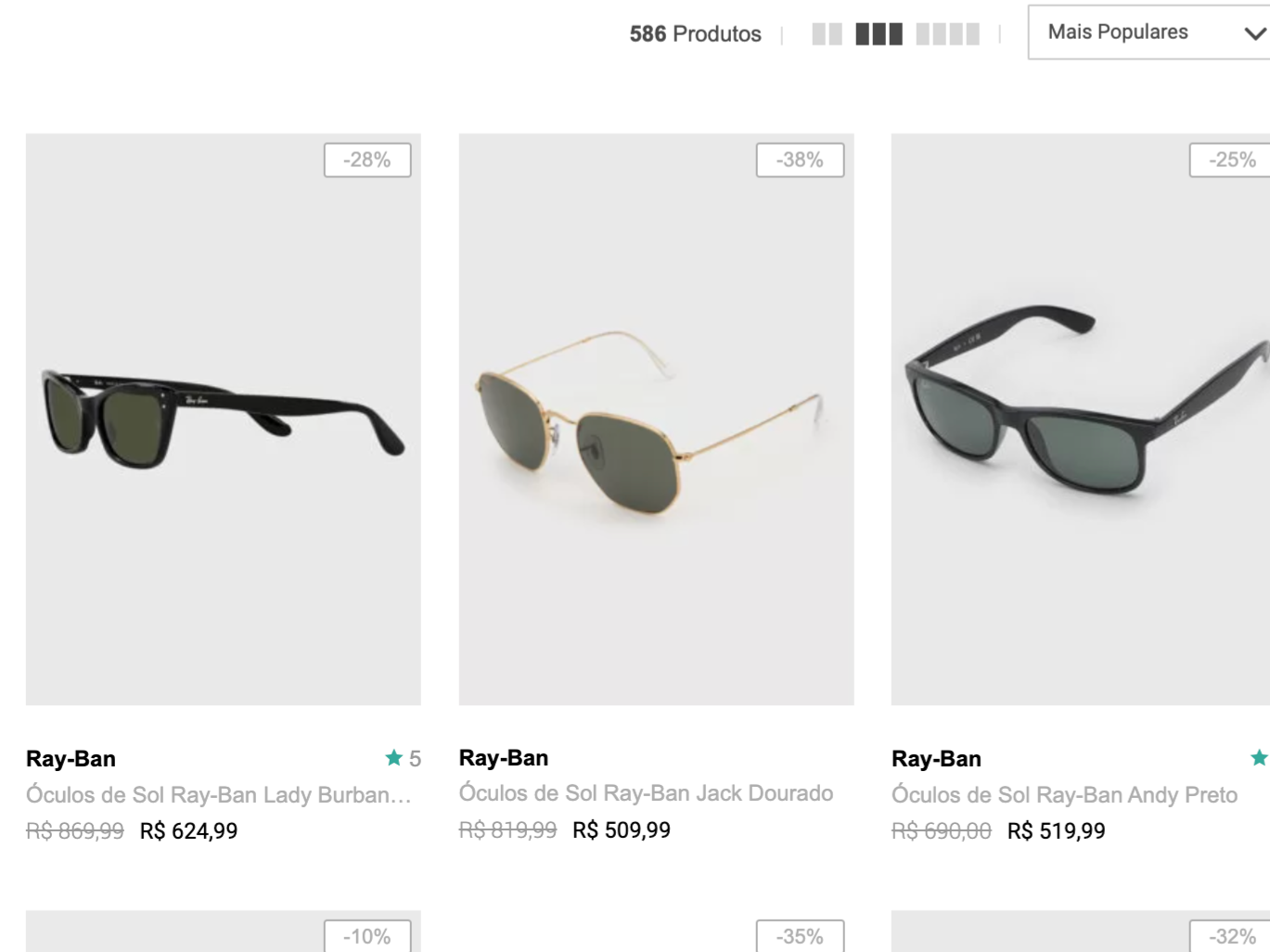Click the green star rating on Lady Burbank

[393, 758]
